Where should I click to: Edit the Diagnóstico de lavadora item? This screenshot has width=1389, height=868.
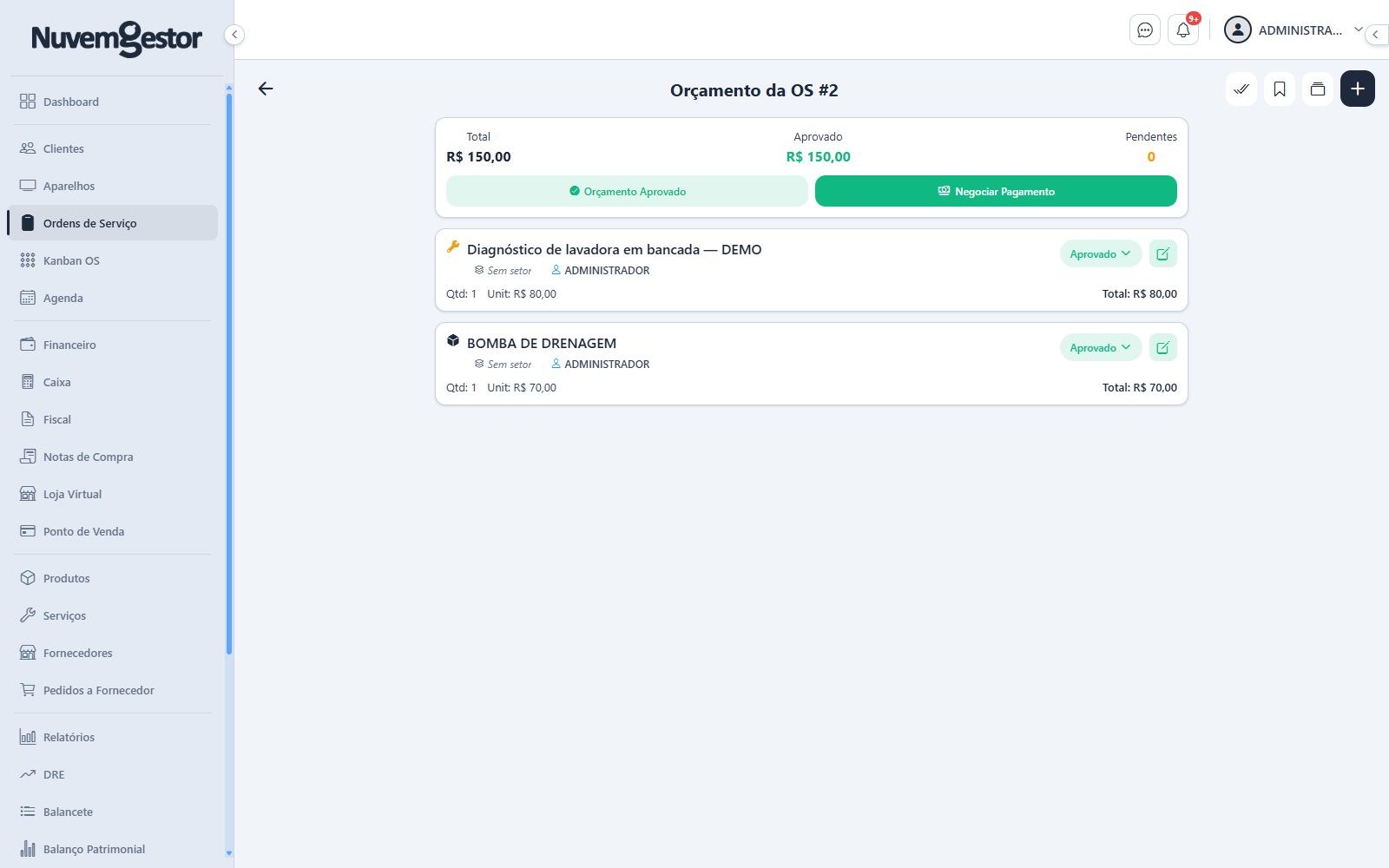pos(1163,253)
